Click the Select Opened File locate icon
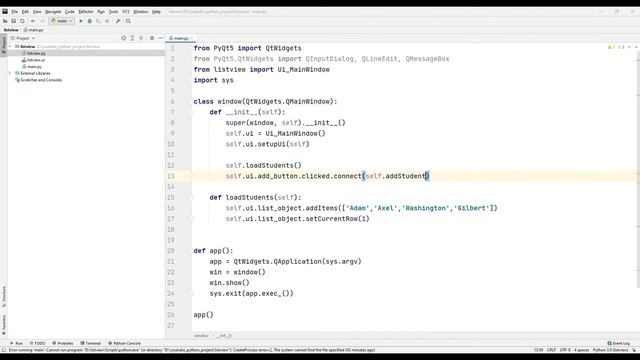This screenshot has width=640, height=360. click(x=123, y=38)
